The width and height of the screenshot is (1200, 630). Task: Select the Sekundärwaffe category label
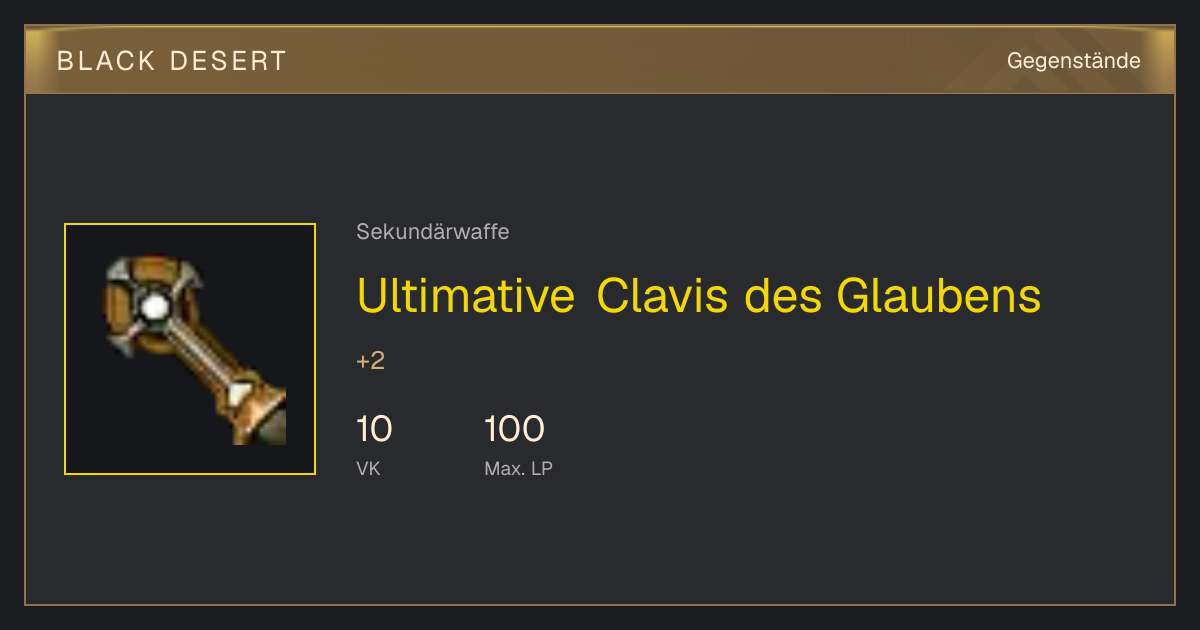coord(433,232)
